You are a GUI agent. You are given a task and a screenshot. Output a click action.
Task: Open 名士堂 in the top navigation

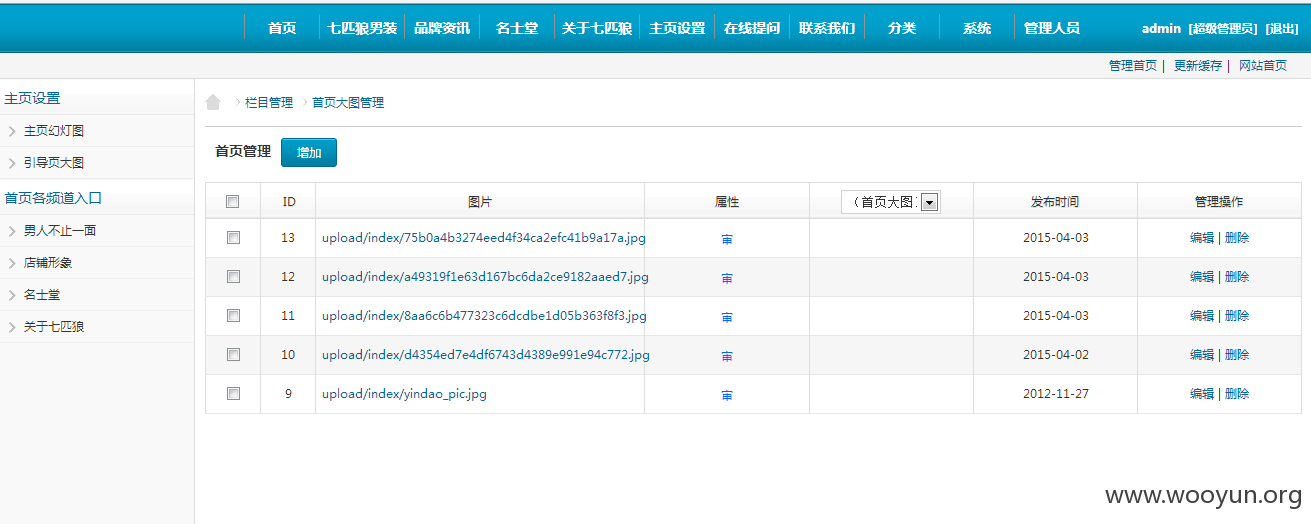(517, 28)
